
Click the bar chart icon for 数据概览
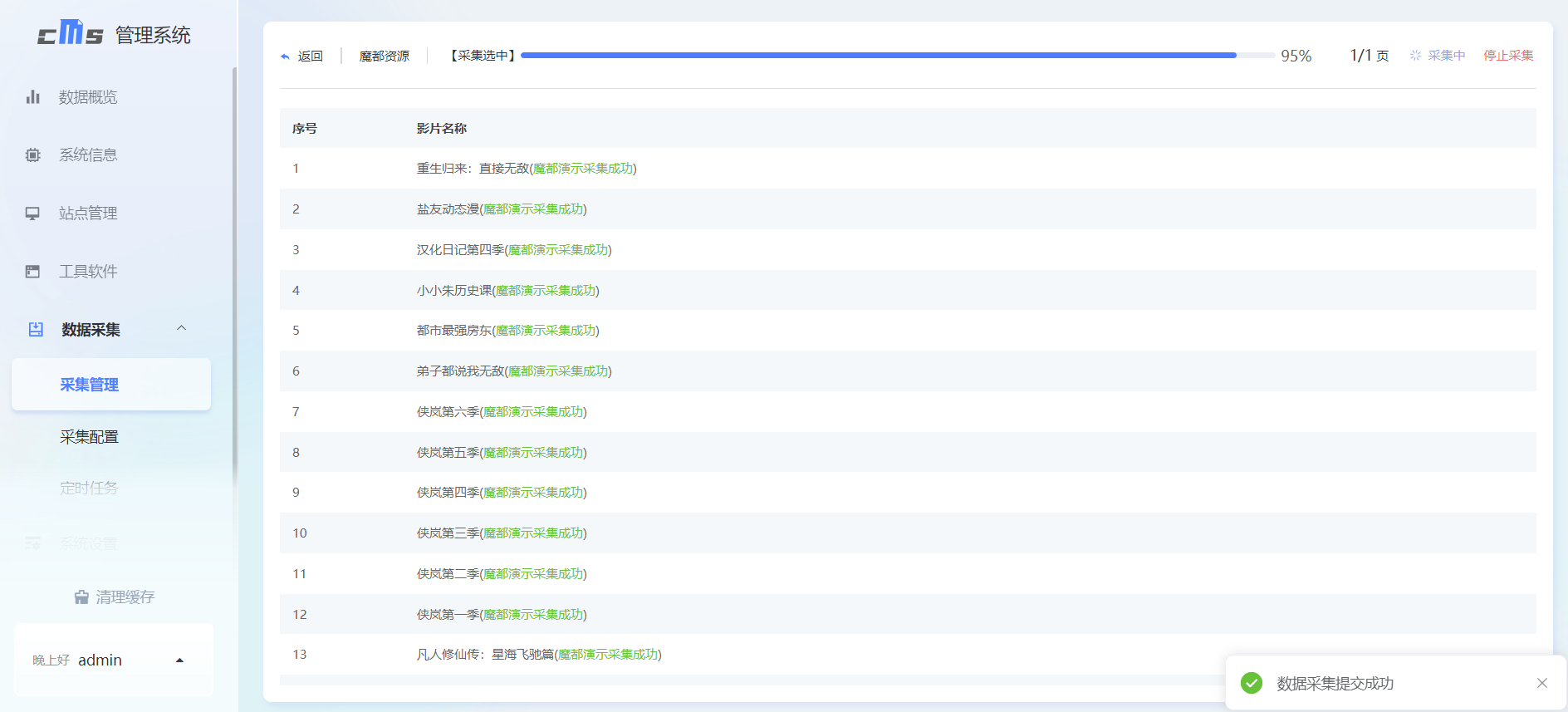33,97
